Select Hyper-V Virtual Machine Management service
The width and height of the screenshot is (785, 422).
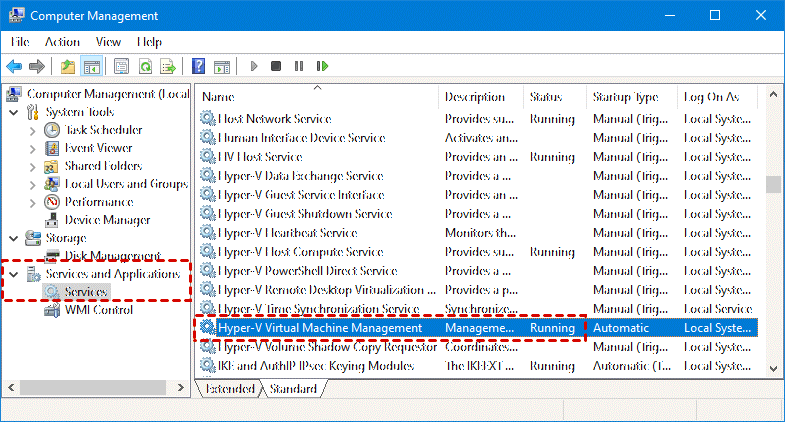pyautogui.click(x=477, y=328)
